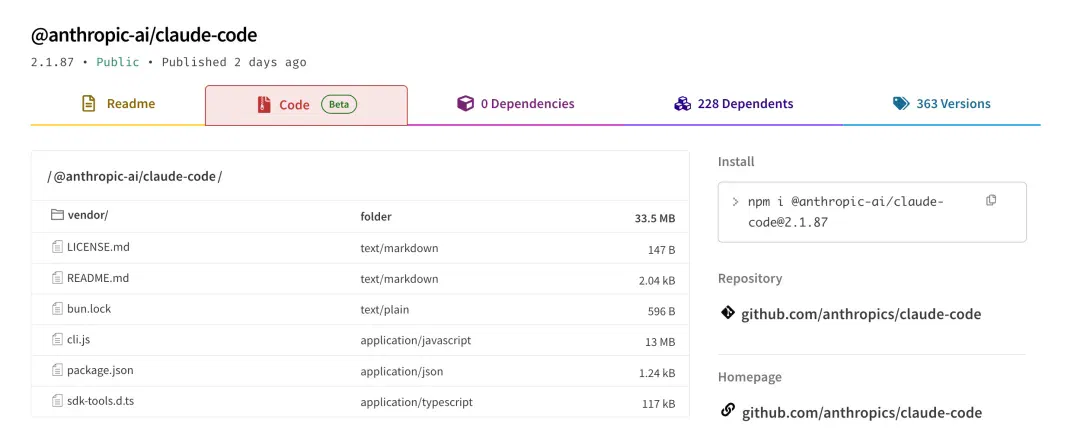Copy the npm install command
The width and height of the screenshot is (1080, 448).
pos(990,201)
